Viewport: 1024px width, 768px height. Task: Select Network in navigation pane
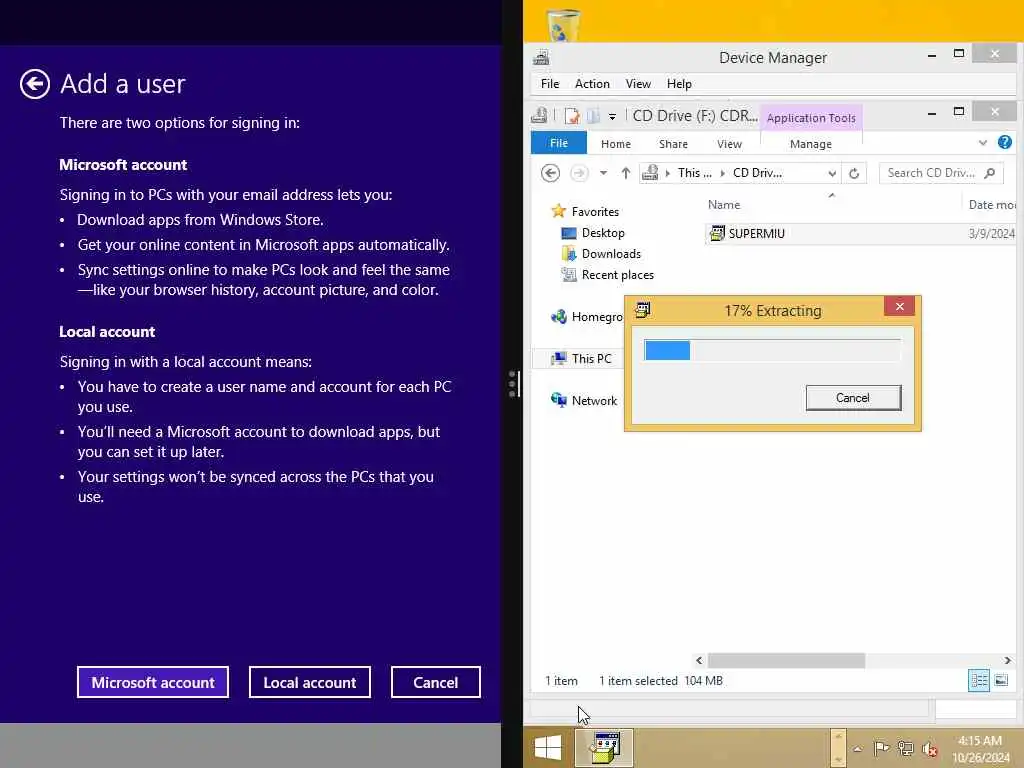coord(584,400)
